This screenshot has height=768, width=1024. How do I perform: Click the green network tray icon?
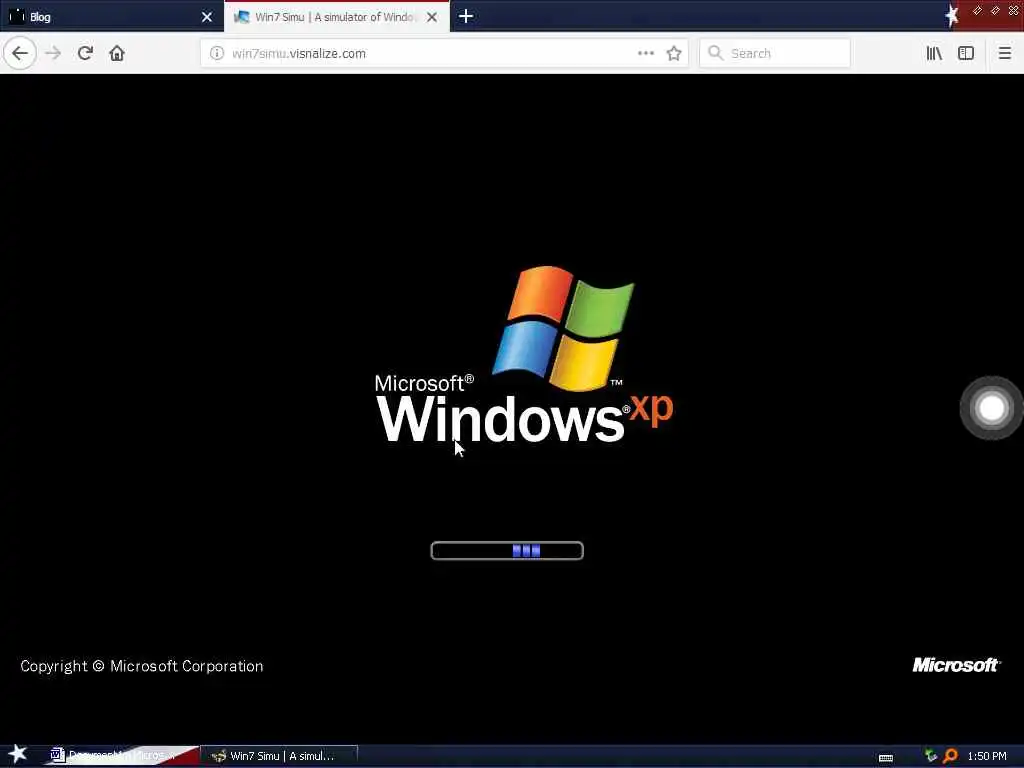[931, 756]
